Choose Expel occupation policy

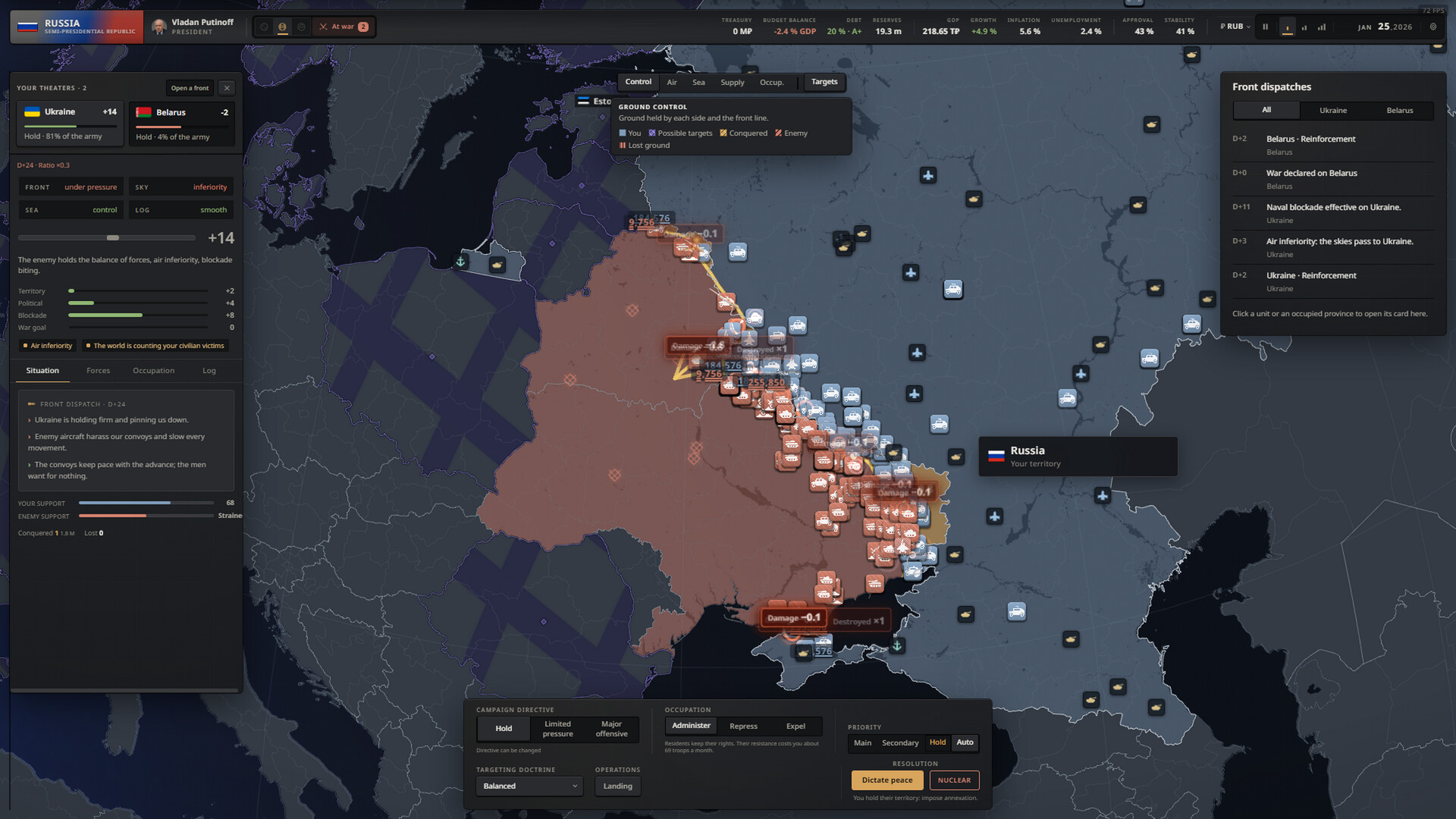pyautogui.click(x=795, y=726)
